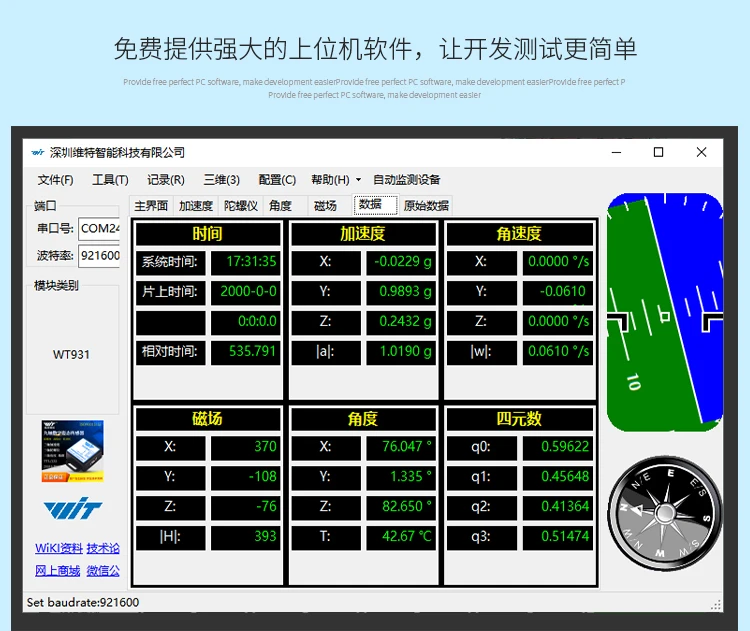The height and width of the screenshot is (631, 750).
Task: Click the WIT logo icon in title bar
Action: [x=38, y=153]
